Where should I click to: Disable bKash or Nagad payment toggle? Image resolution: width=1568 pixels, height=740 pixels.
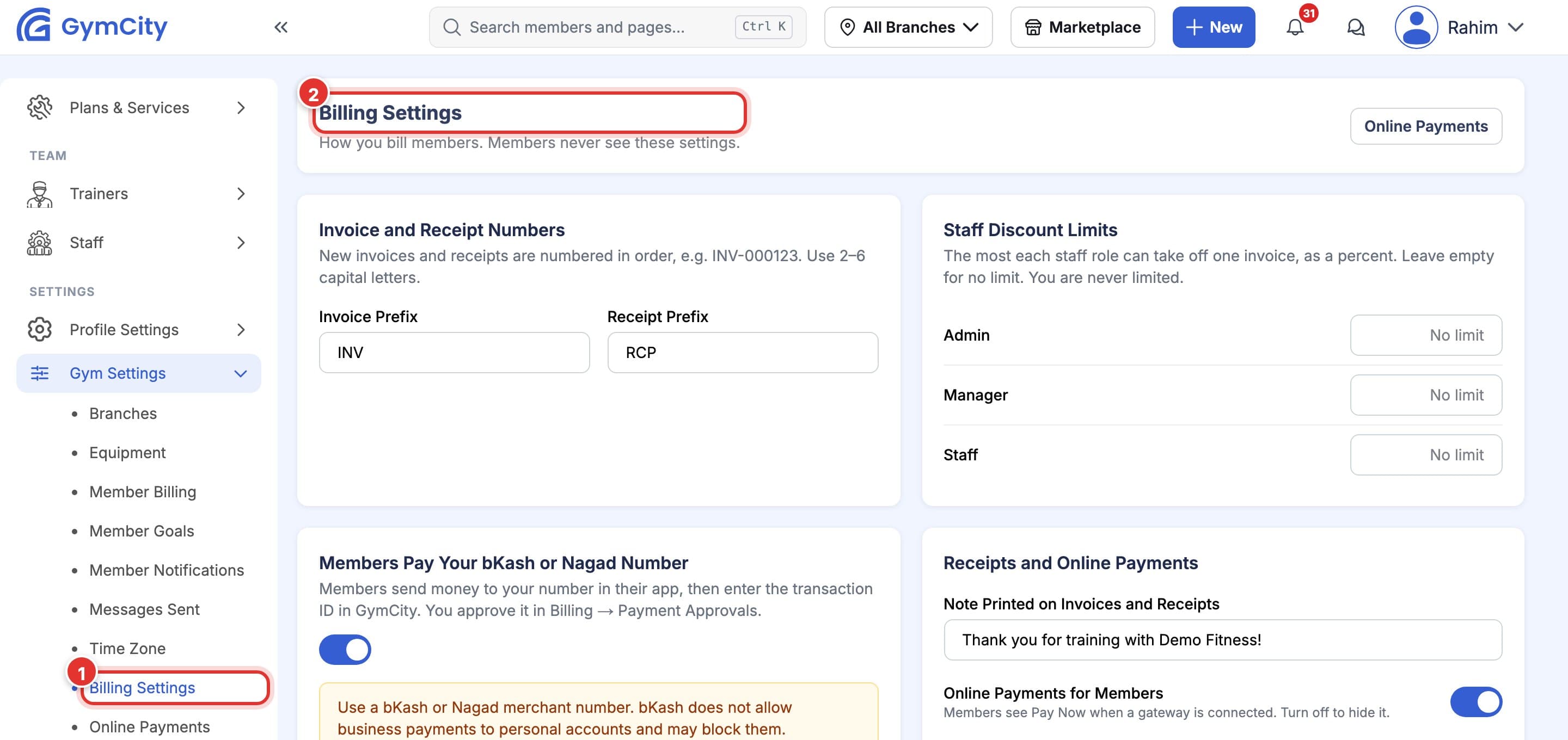click(345, 649)
